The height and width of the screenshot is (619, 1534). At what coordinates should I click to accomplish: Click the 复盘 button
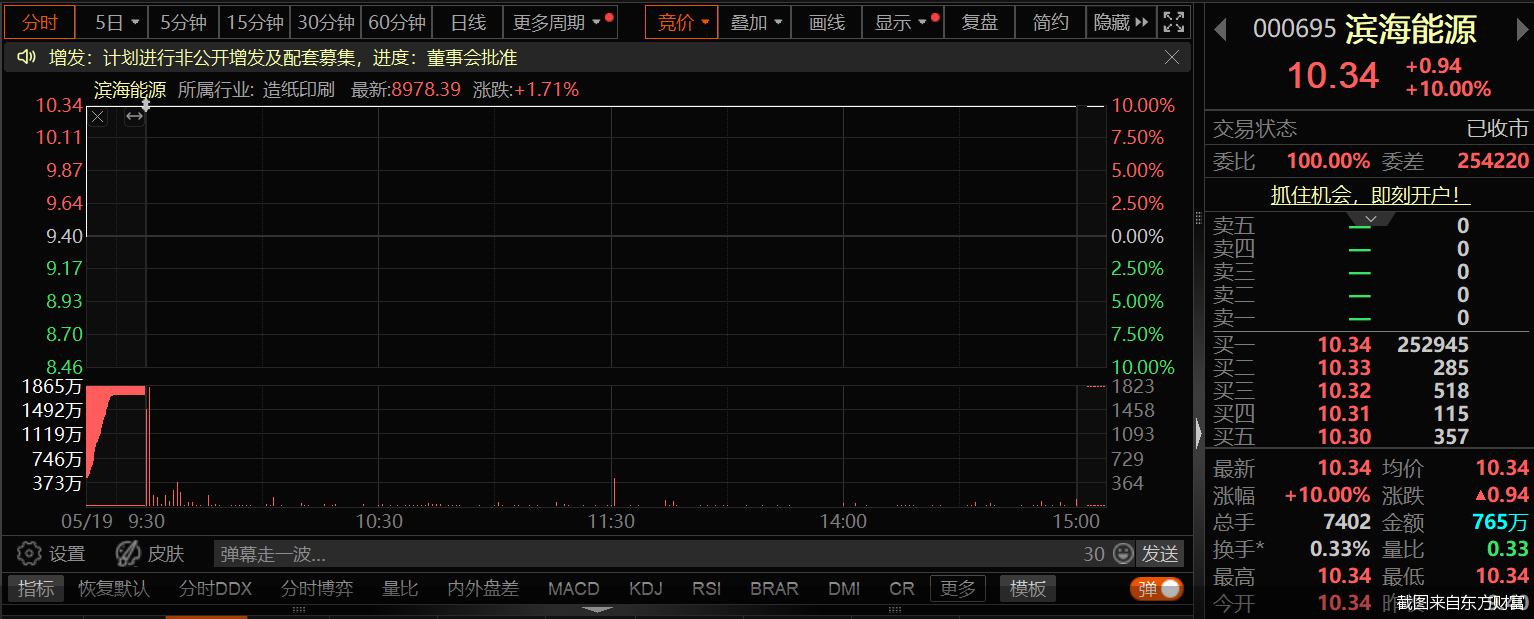point(980,22)
